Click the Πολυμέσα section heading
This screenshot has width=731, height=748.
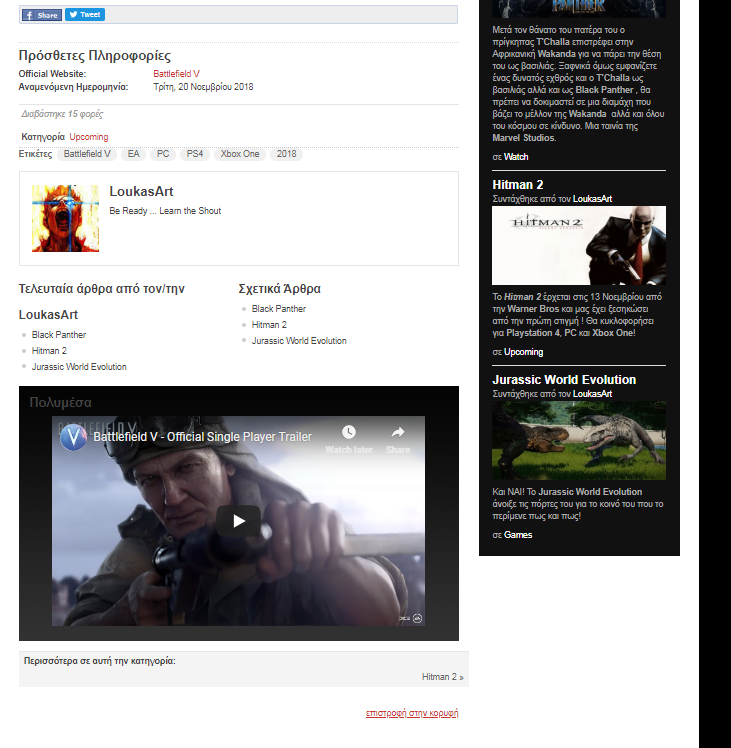[x=61, y=403]
